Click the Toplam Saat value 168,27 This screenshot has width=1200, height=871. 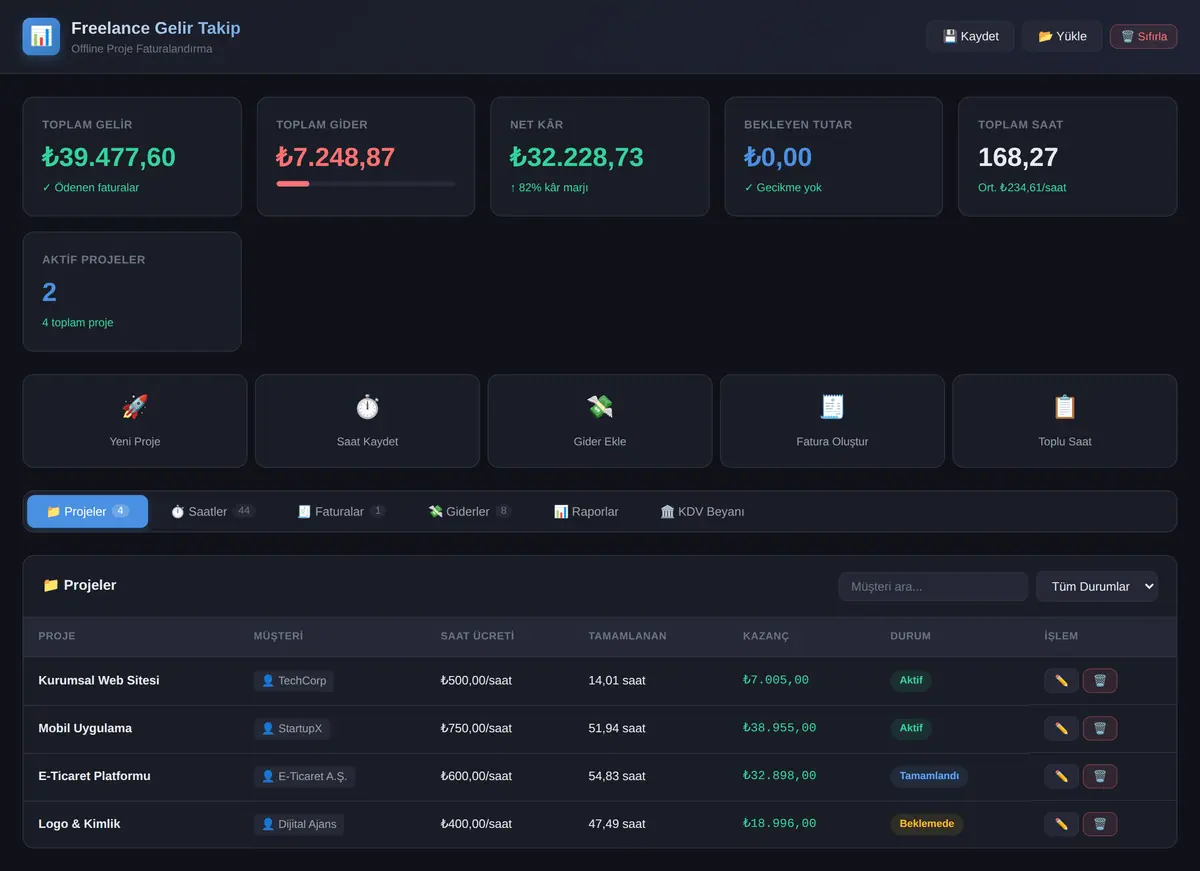(x=1018, y=157)
